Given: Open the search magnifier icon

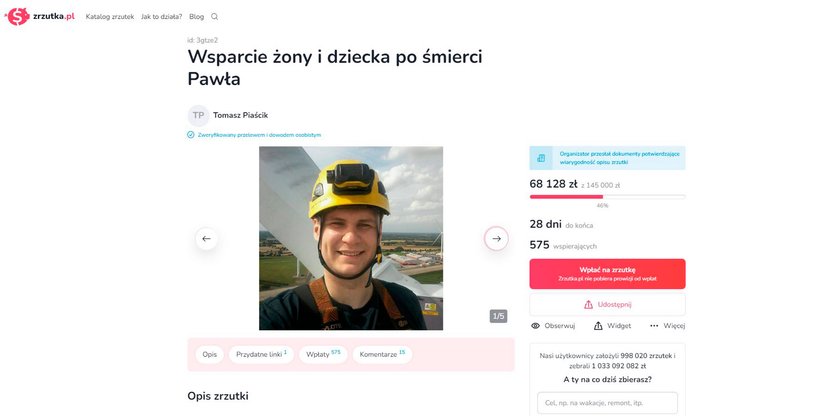Looking at the screenshot, I should tap(214, 17).
